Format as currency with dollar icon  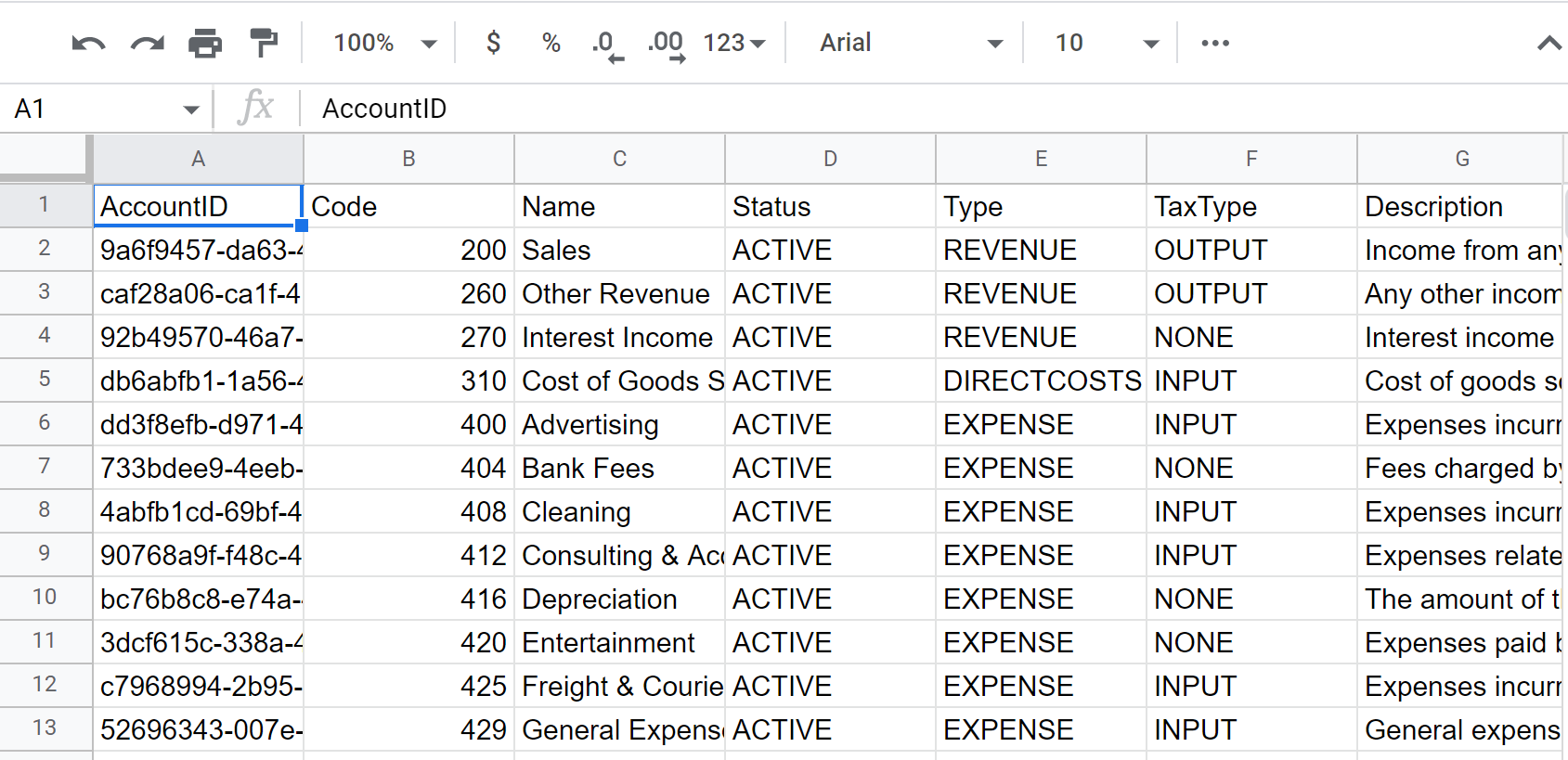494,43
